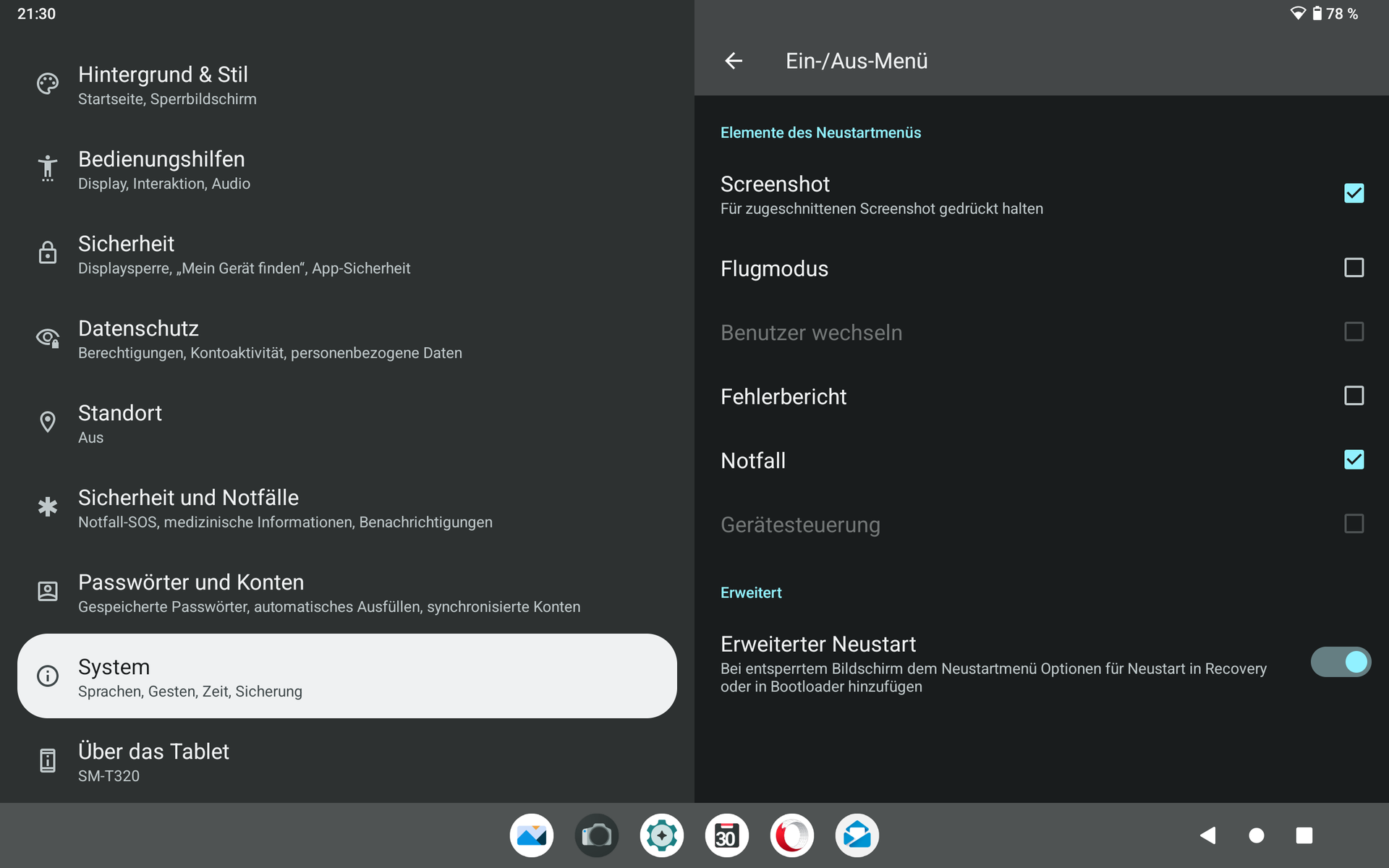Launch the camera app from the taskbar
Screen dimensions: 1389x868
[x=597, y=835]
